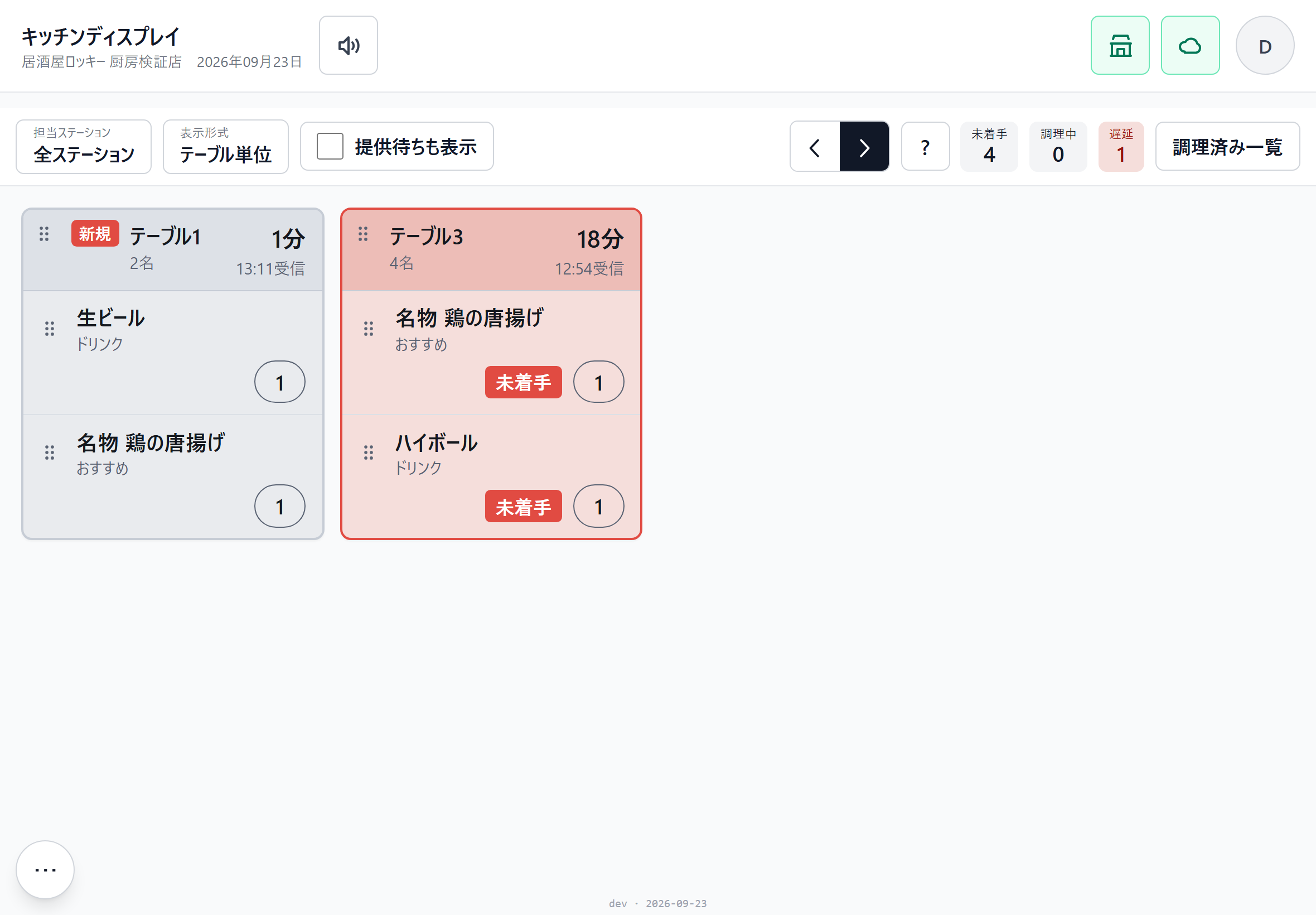Open the three-dots floating menu

(x=45, y=870)
